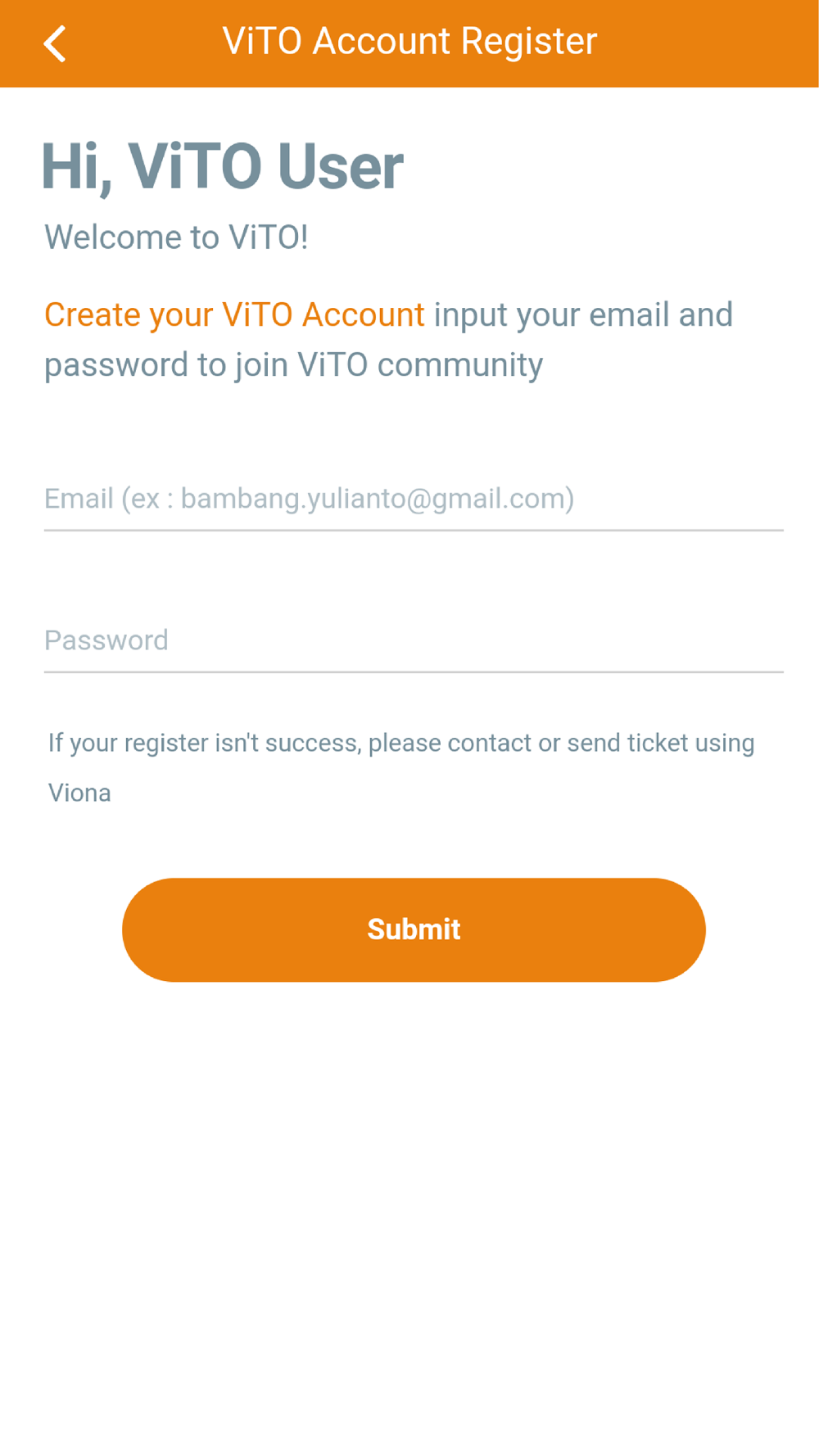Tap the back arrow icon
819x1456 pixels.
click(x=55, y=43)
